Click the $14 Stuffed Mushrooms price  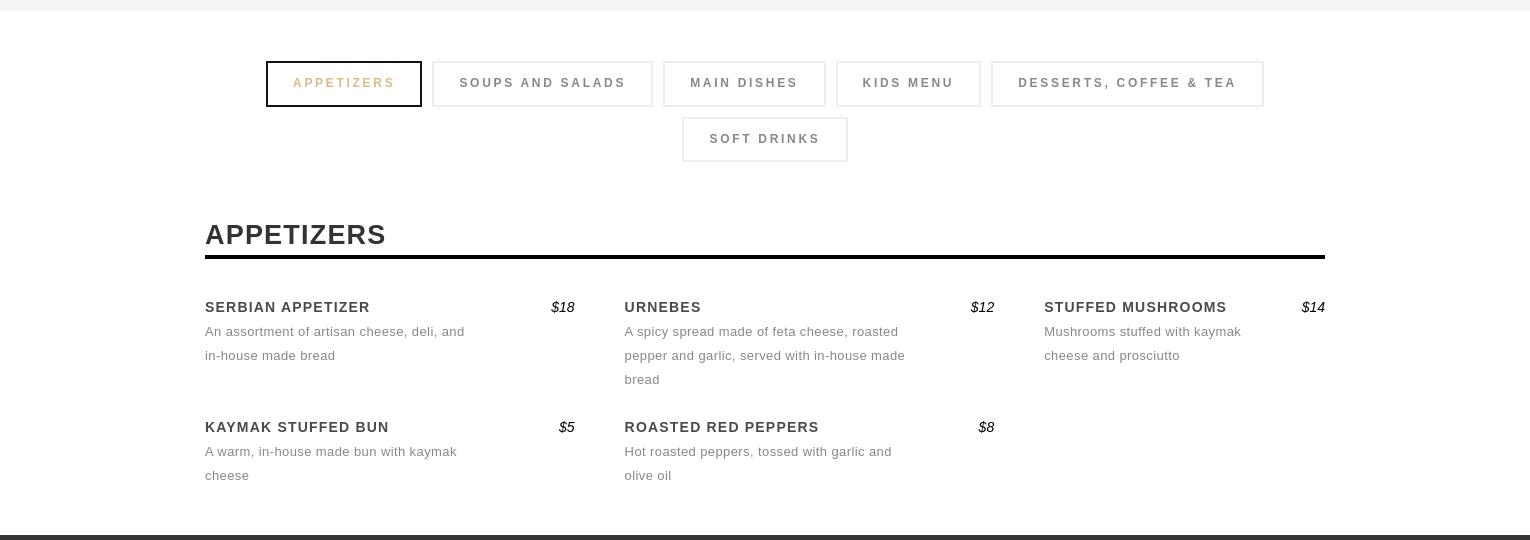[1313, 307]
